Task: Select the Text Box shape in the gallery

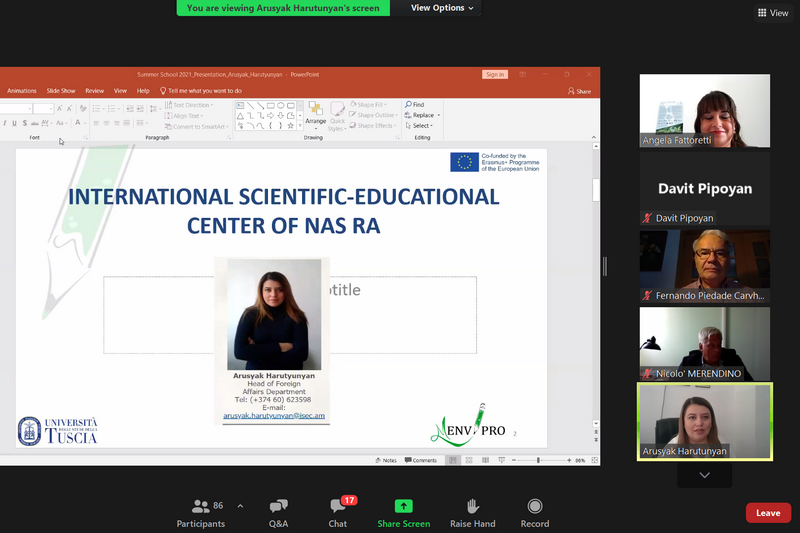Action: (240, 106)
